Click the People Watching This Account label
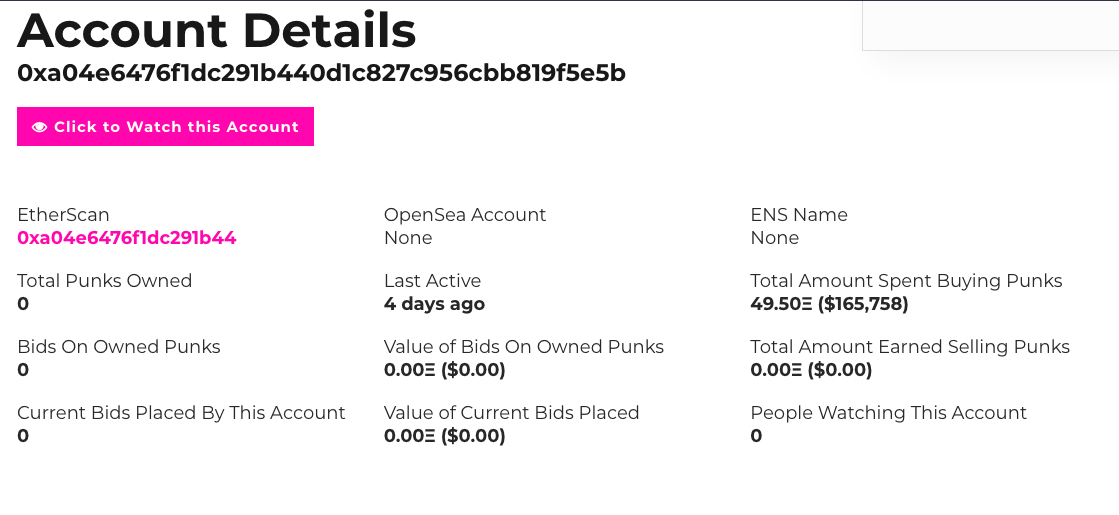Screen dimensions: 1119x515 click(x=888, y=413)
